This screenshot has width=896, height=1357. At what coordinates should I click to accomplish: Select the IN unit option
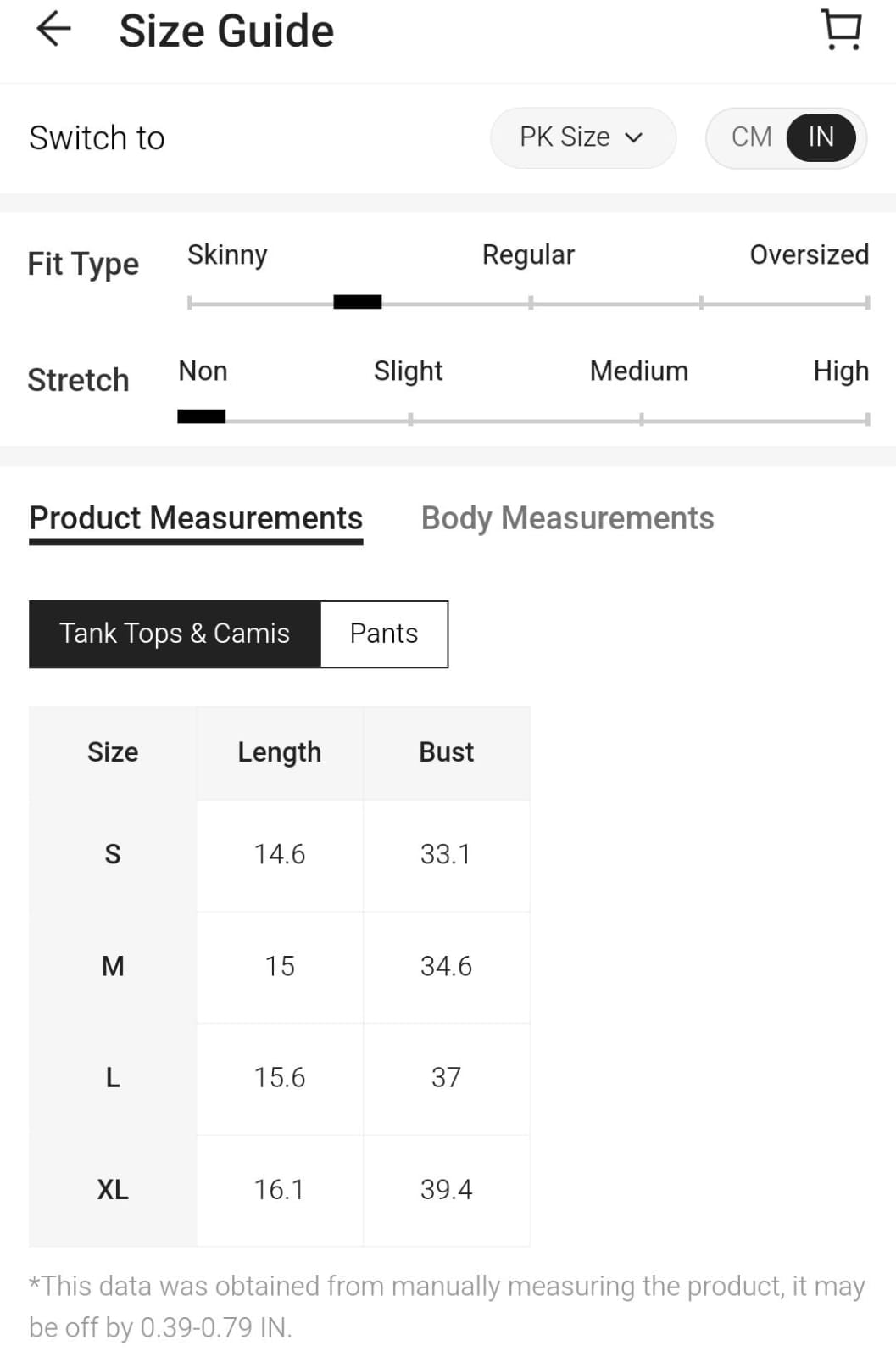821,137
